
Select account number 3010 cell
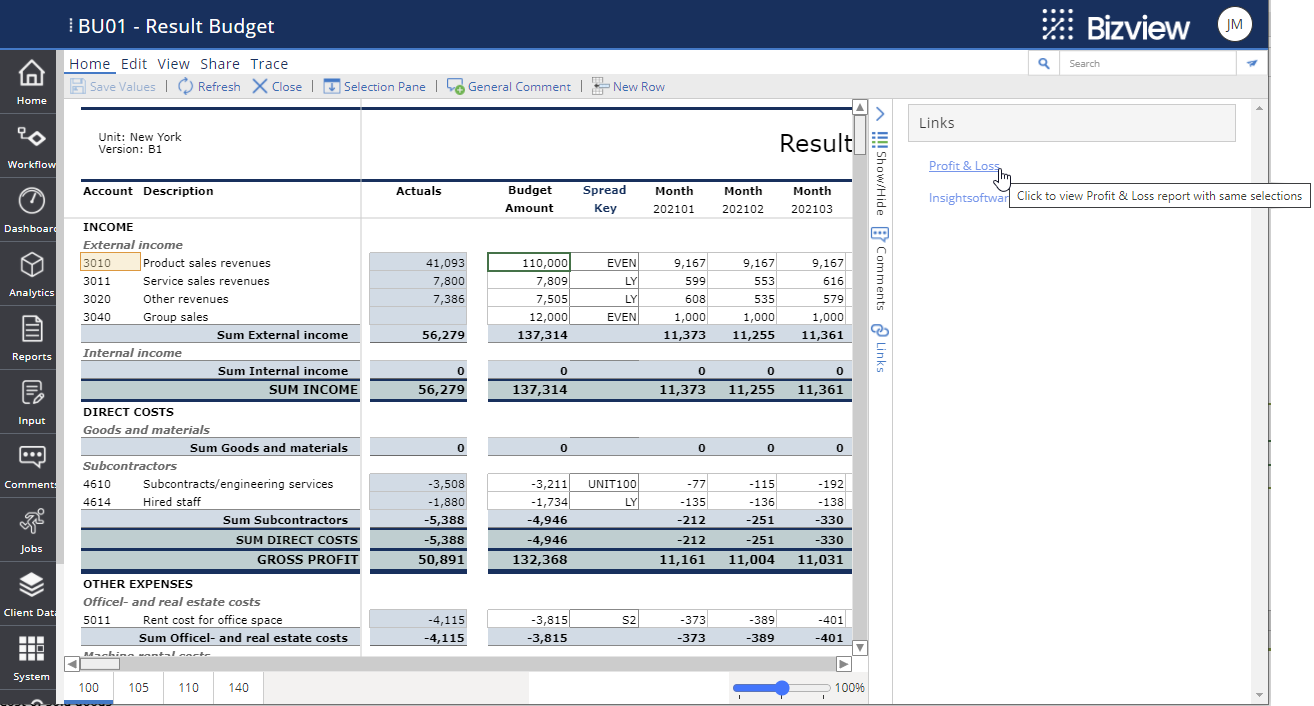pos(110,263)
